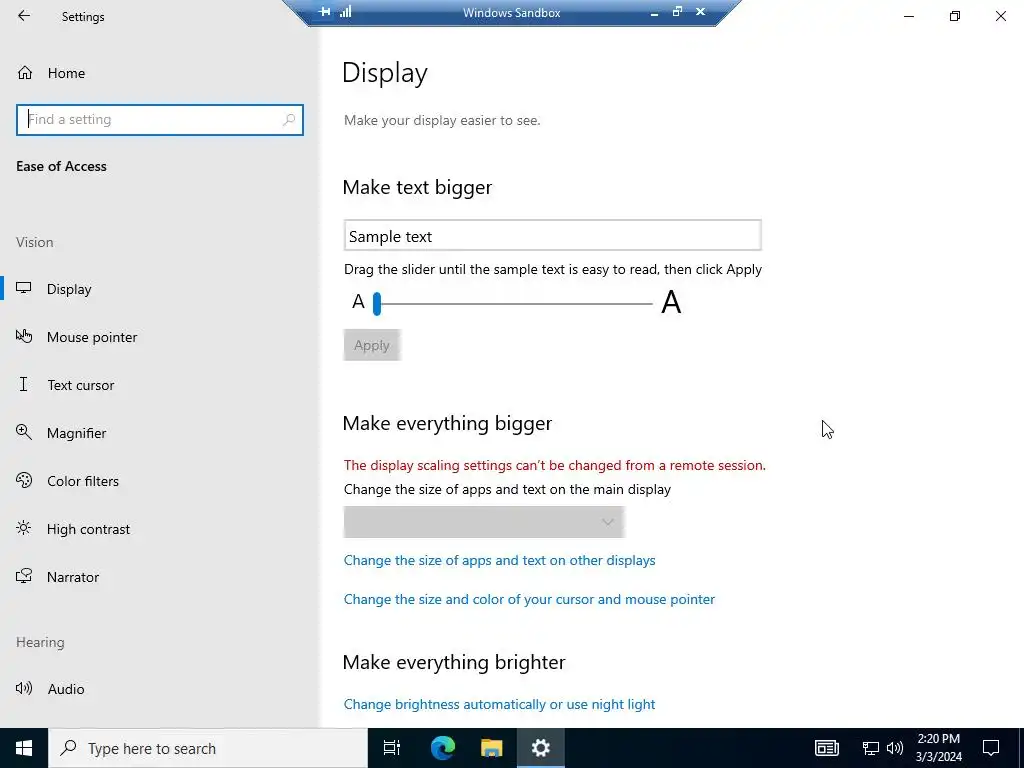Focus the Find a setting search box
Viewport: 1024px width, 768px height.
tap(160, 120)
